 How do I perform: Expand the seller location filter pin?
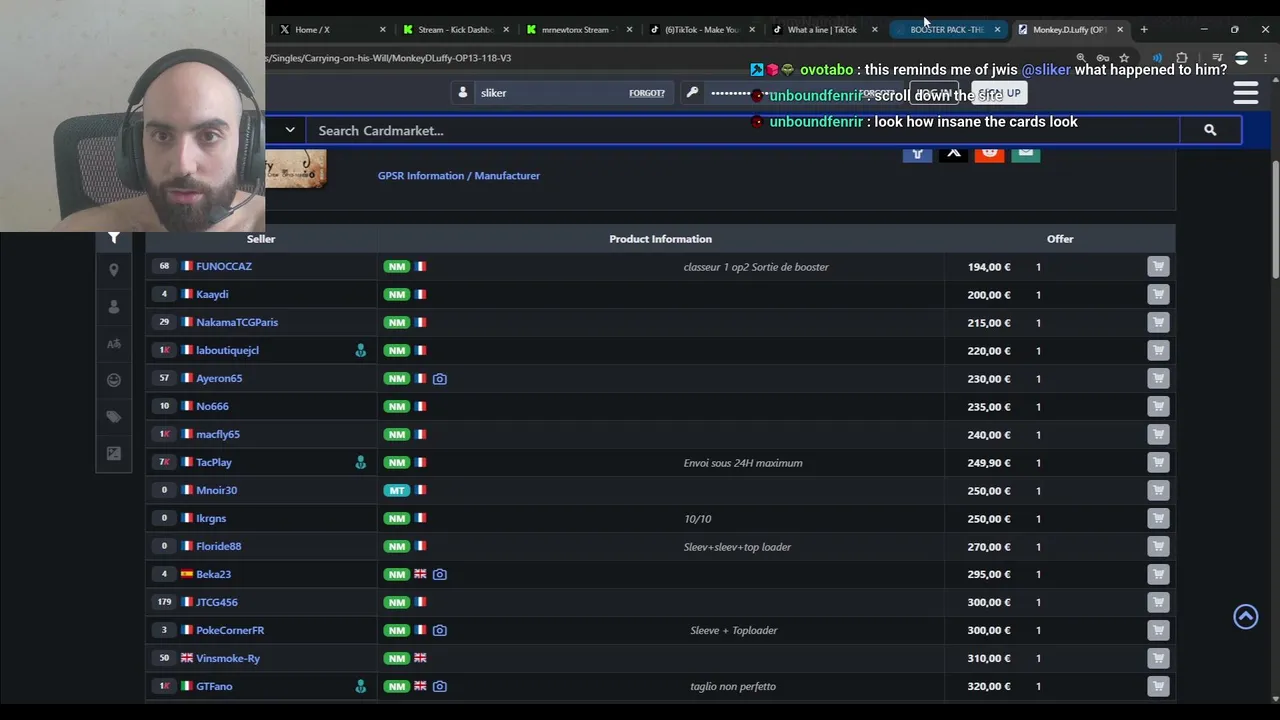pos(114,270)
